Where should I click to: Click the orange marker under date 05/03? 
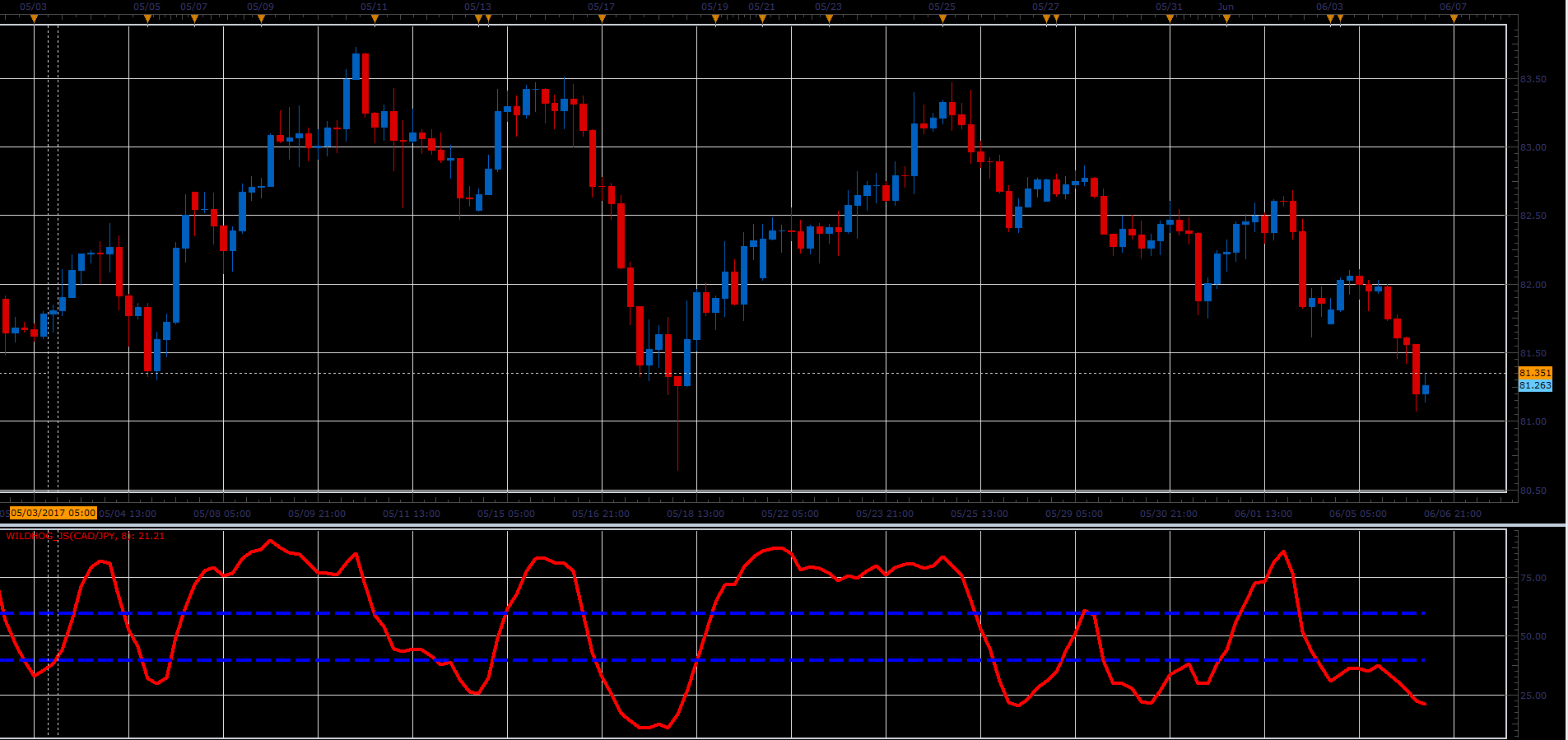click(x=34, y=19)
